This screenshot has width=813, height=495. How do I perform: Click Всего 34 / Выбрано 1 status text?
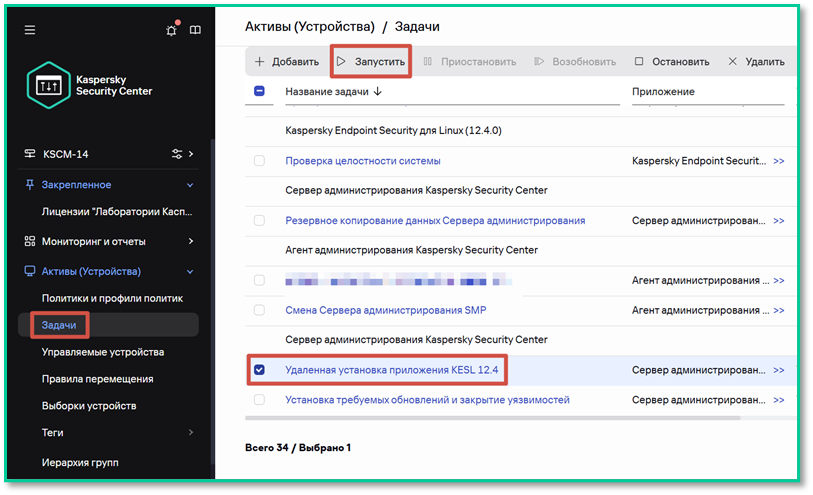pos(298,447)
